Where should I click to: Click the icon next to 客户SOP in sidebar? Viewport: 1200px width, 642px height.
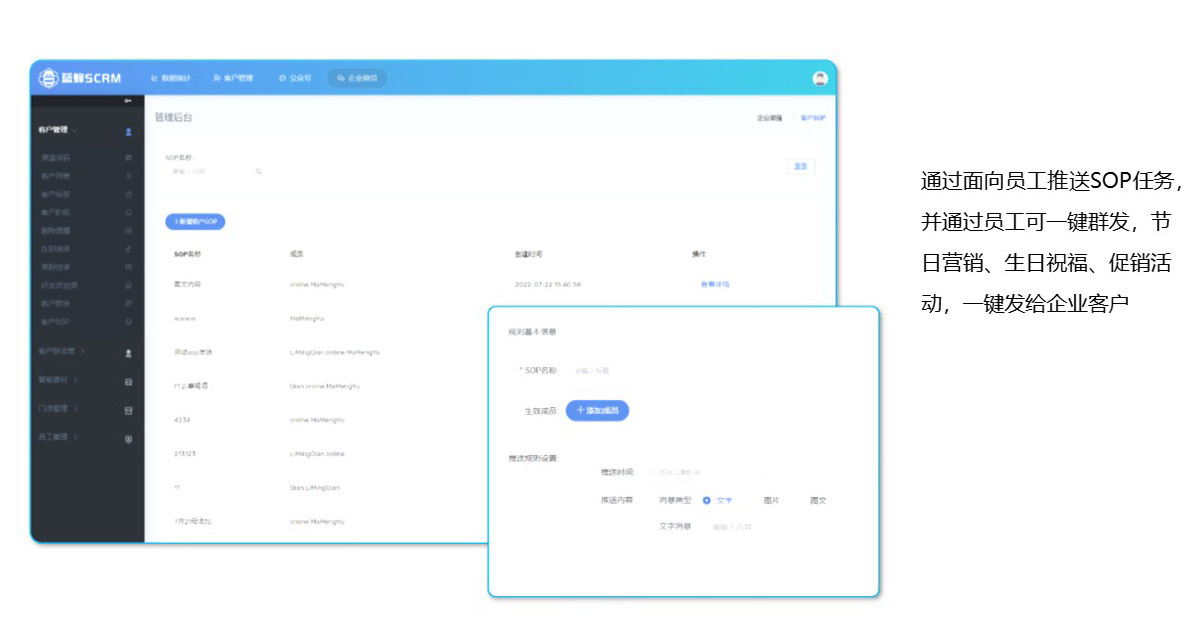[128, 322]
